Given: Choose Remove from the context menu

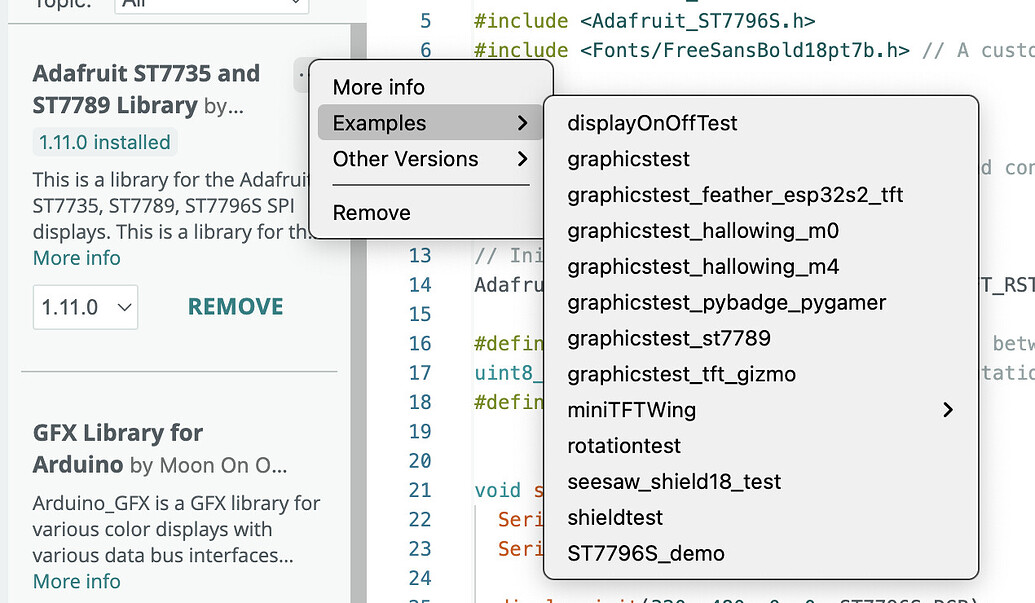Looking at the screenshot, I should (x=371, y=213).
